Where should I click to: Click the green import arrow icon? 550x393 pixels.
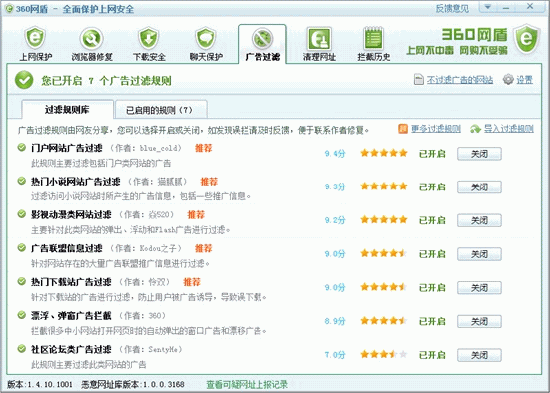(475, 129)
